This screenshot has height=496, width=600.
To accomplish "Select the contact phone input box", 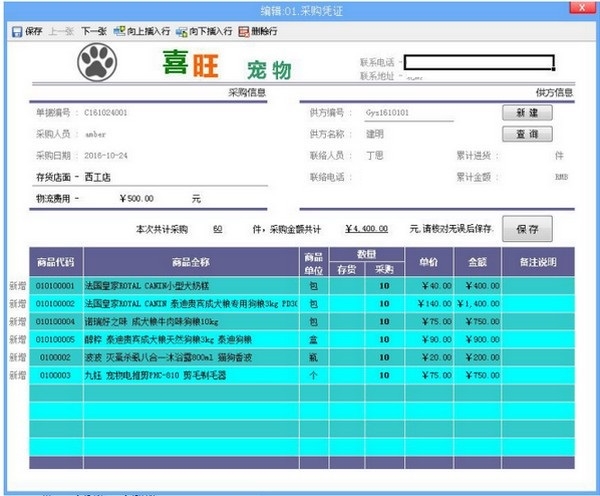I will (x=479, y=62).
